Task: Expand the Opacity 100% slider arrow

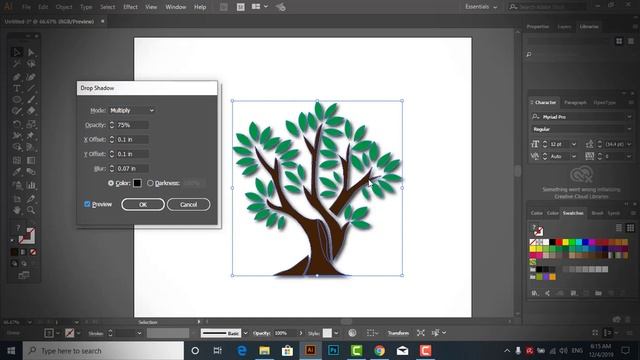Action: [x=301, y=333]
